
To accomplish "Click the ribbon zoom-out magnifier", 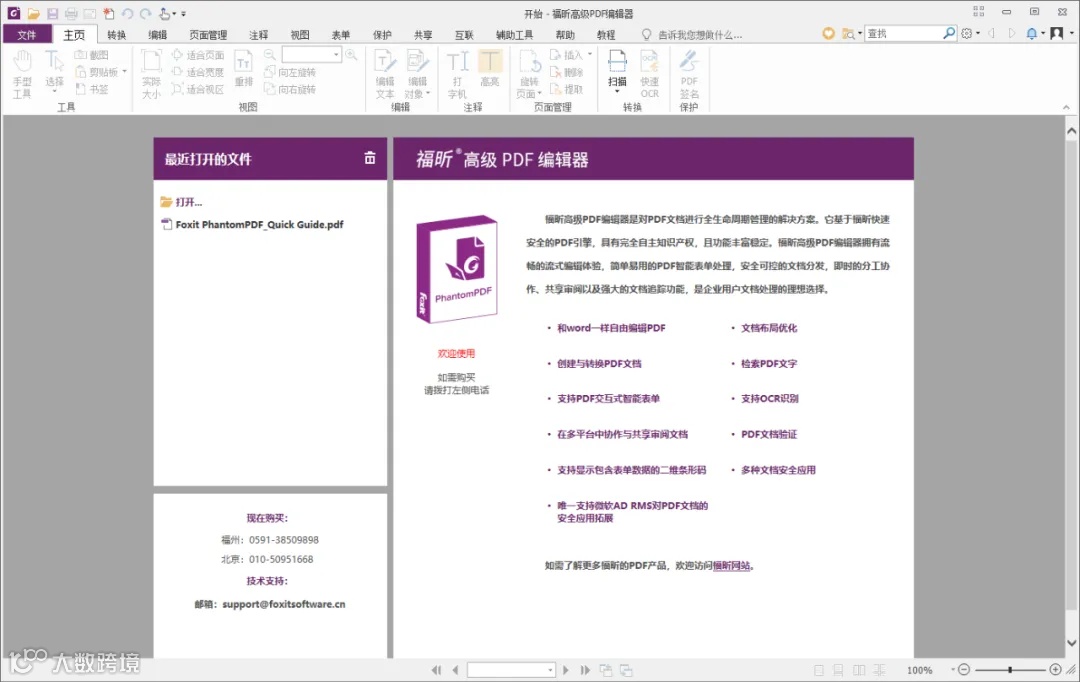I will click(269, 54).
